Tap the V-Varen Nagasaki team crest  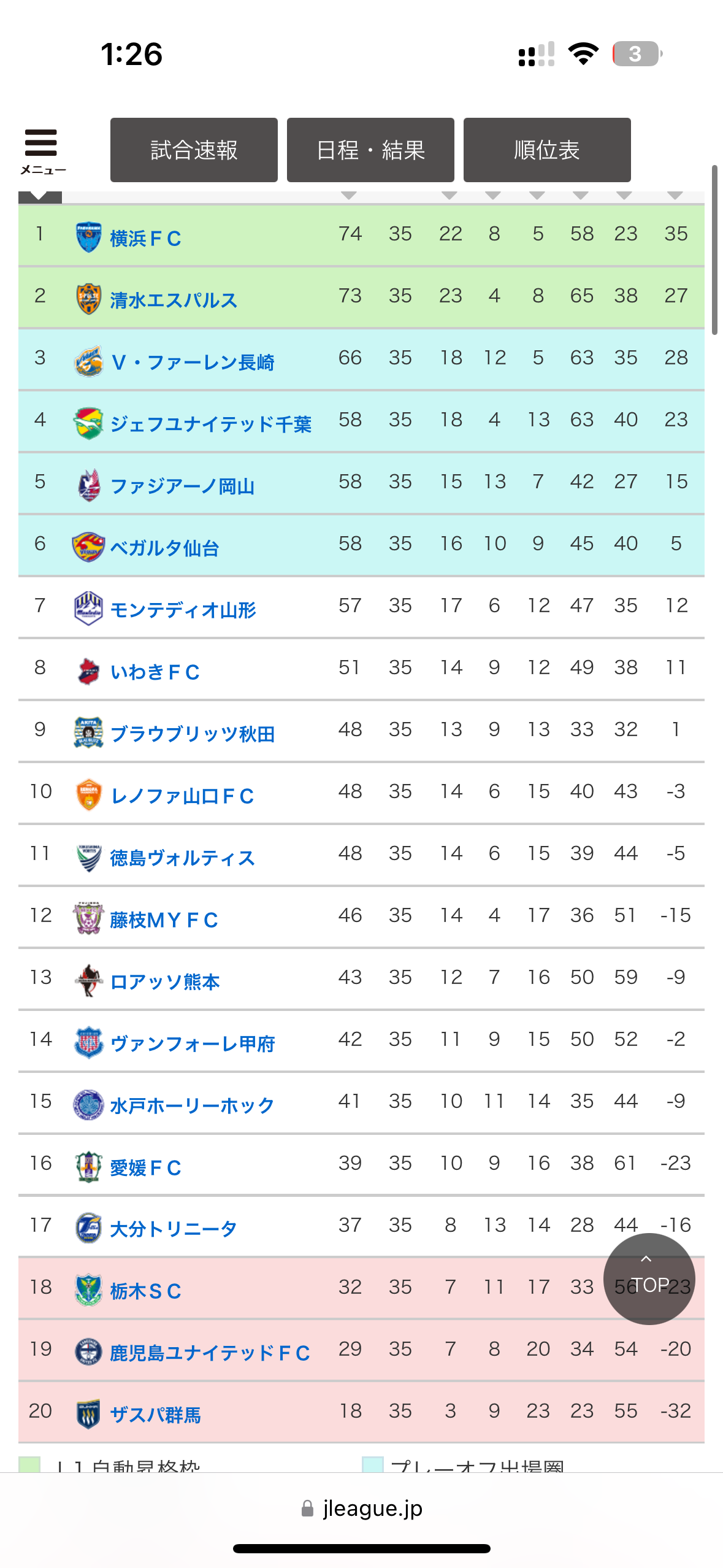tap(88, 361)
